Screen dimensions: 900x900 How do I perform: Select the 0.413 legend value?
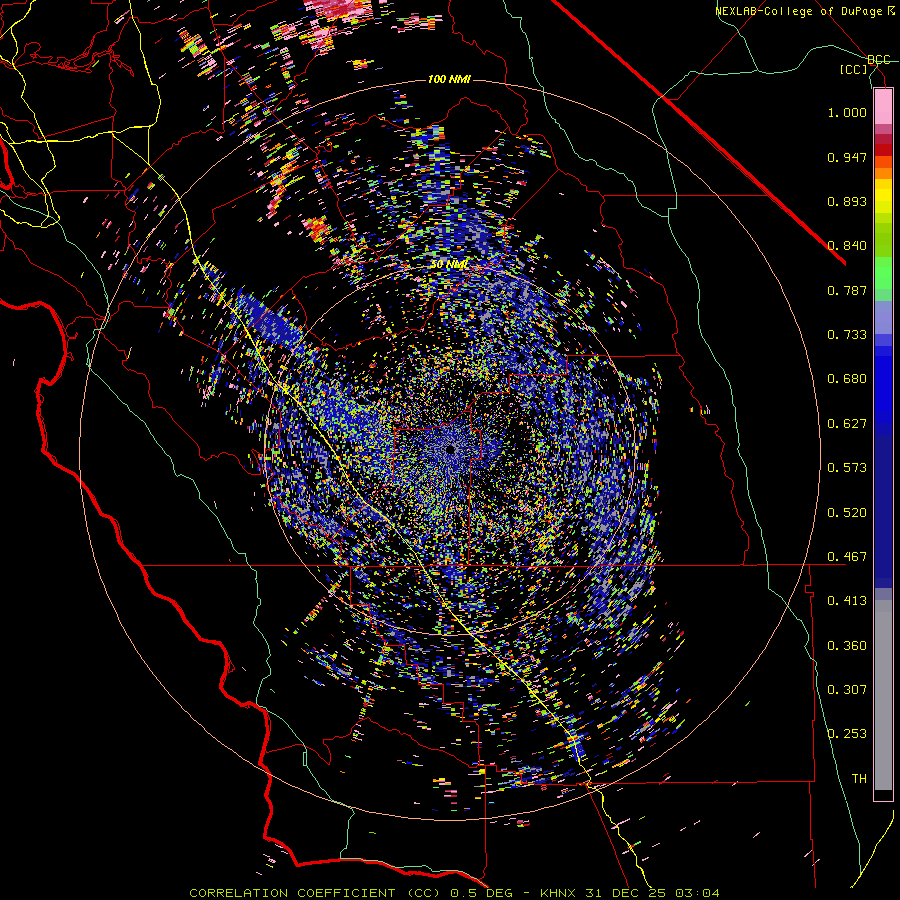tap(847, 601)
